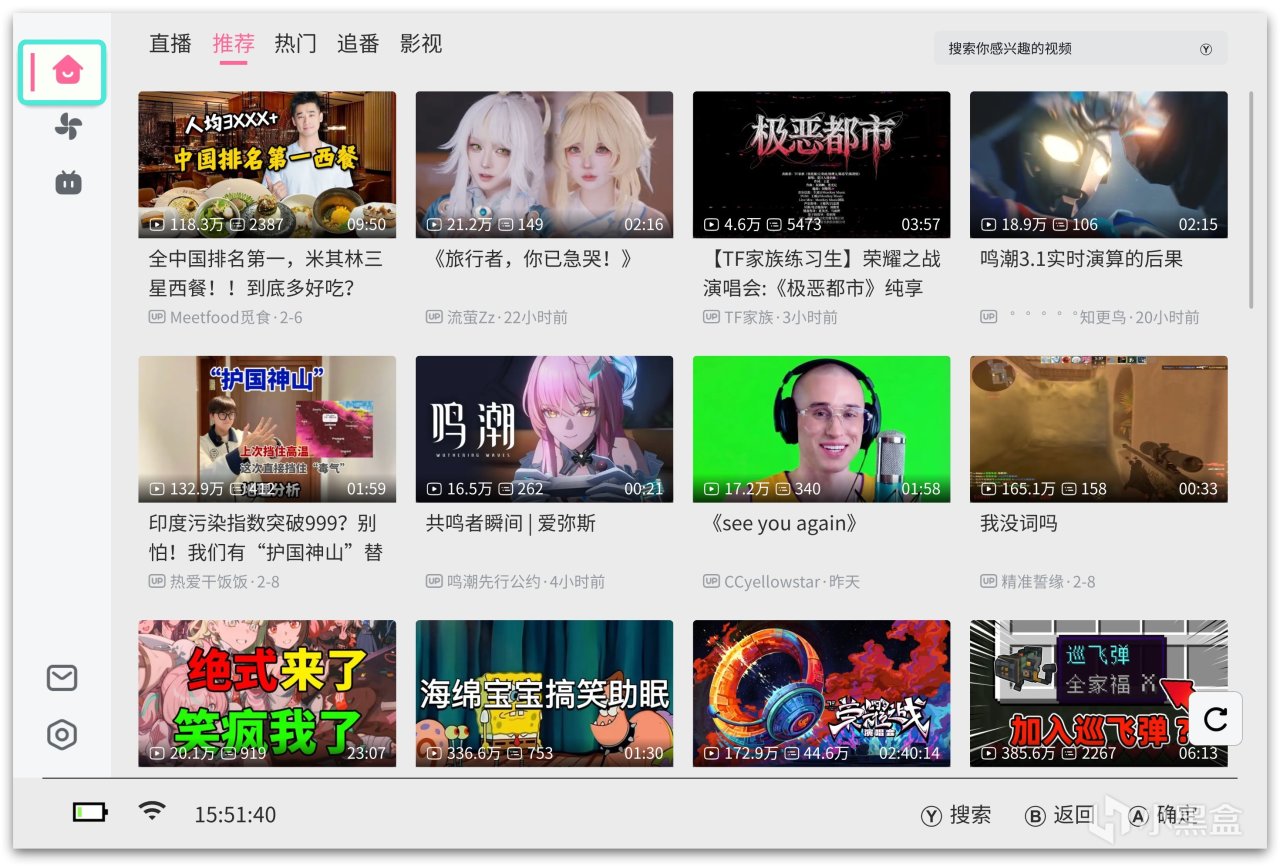Open the Ultraman-style video thumbnail
1280x866 pixels.
1098,165
